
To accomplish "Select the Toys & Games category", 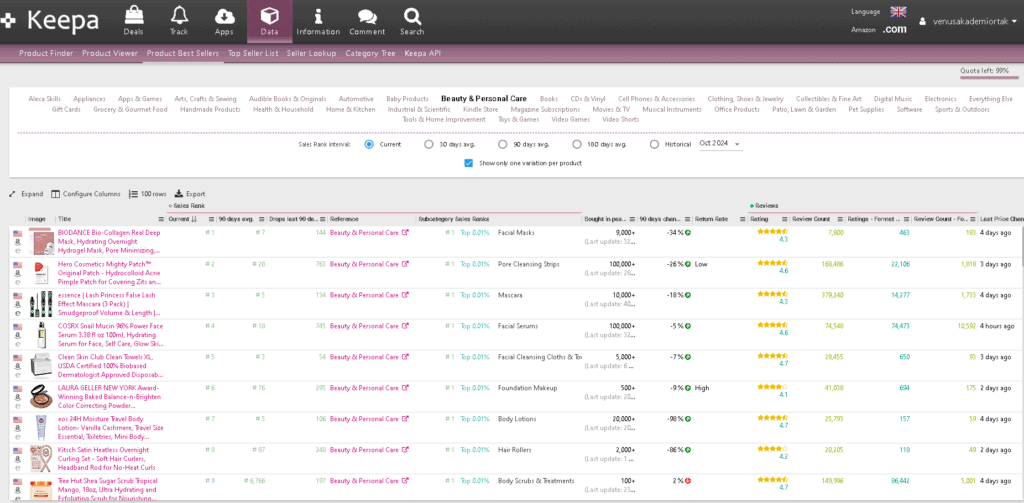I will click(518, 120).
